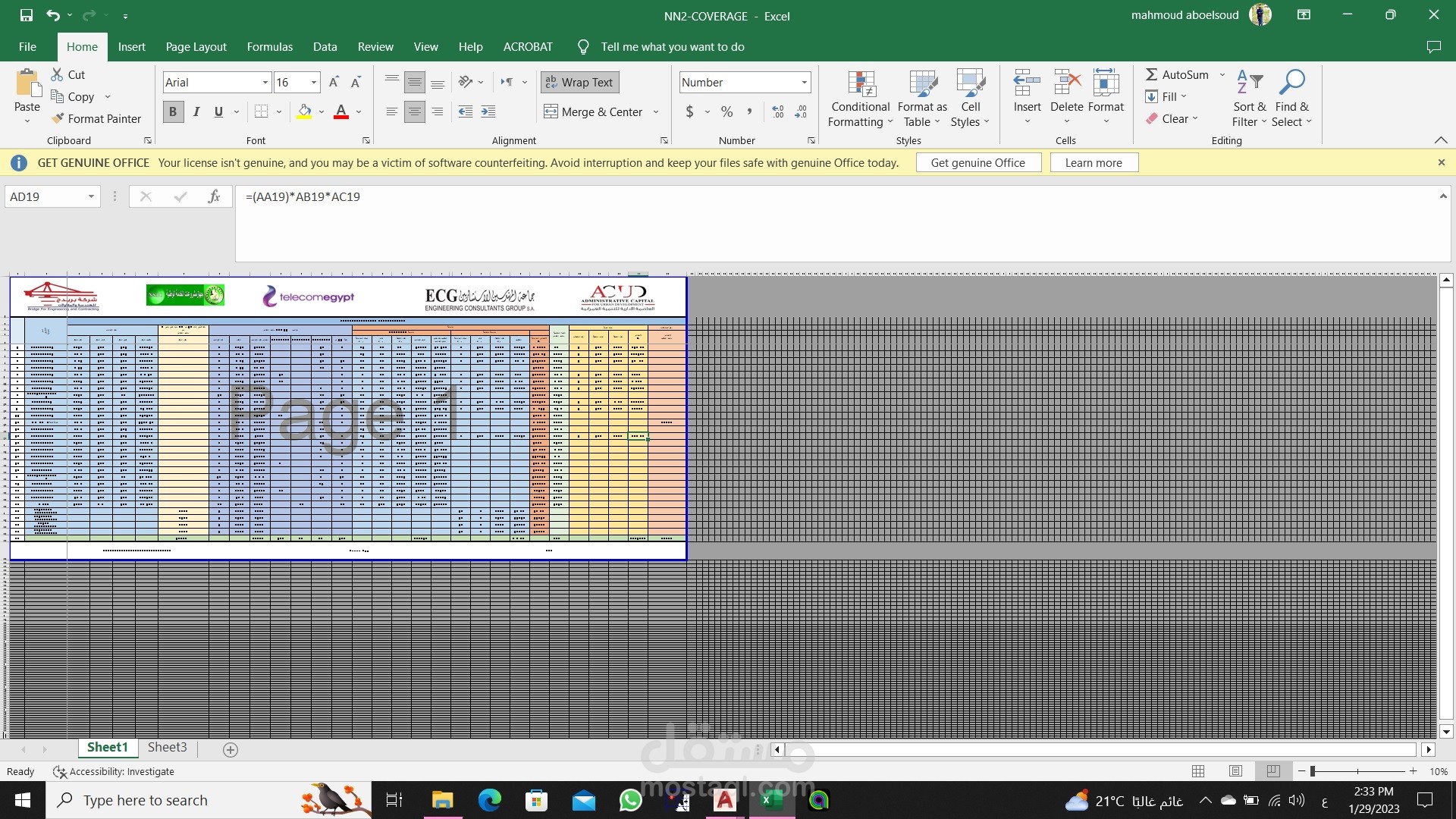
Task: Click the Get genuine Office button
Action: click(977, 162)
